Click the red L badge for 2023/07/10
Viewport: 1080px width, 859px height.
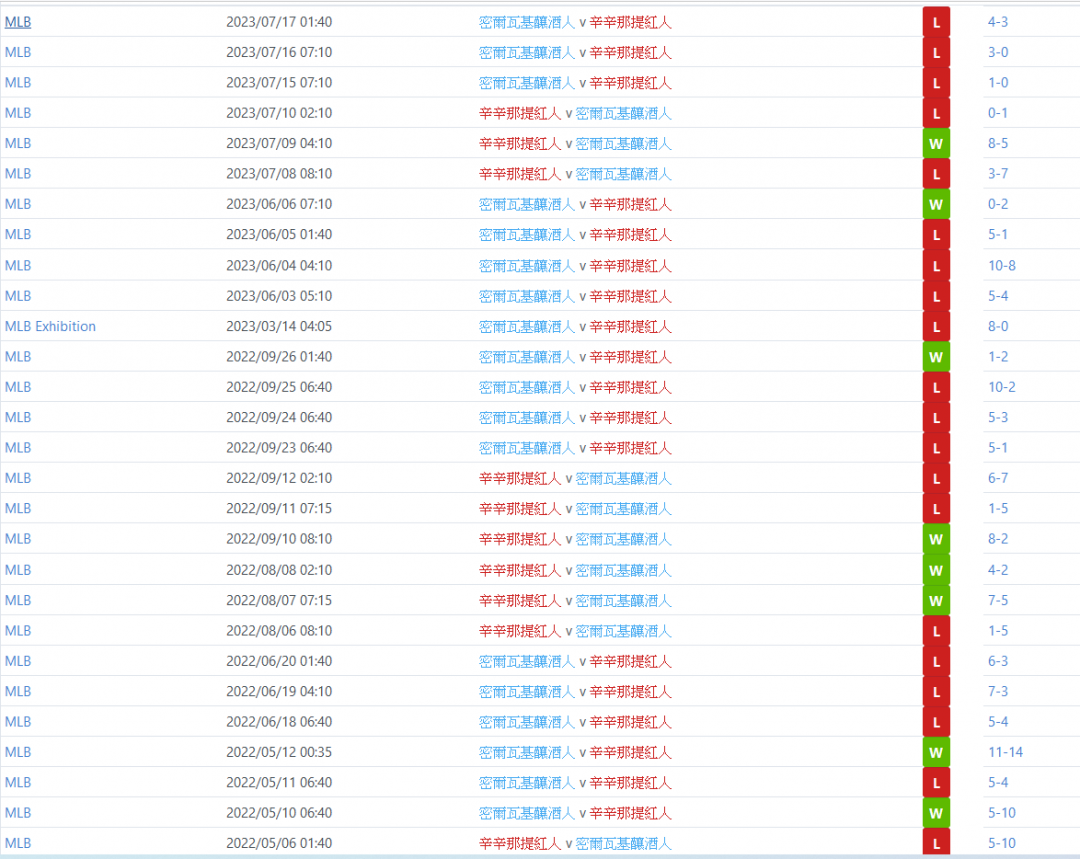(936, 114)
